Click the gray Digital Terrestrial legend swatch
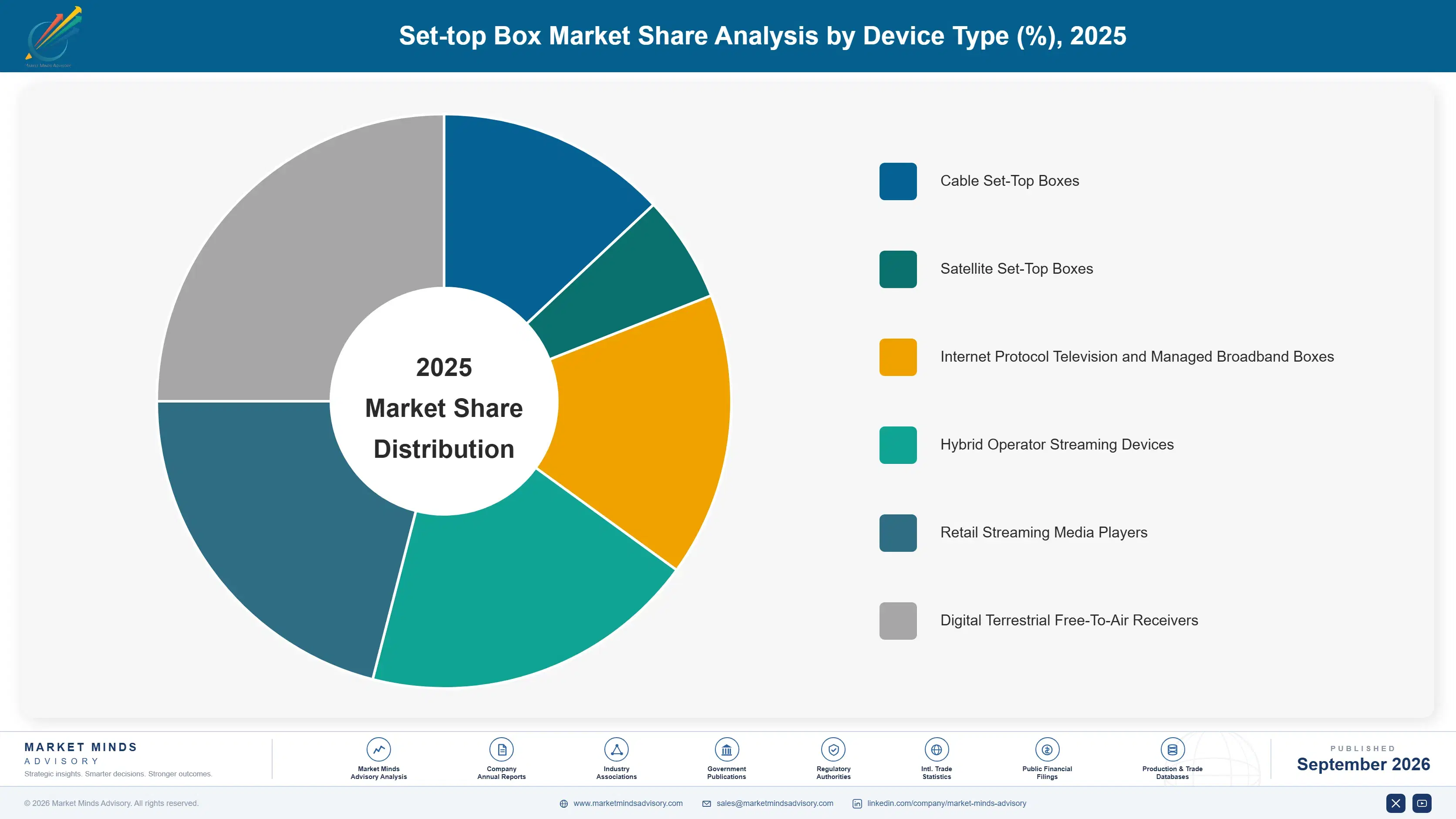The width and height of the screenshot is (1456, 819). pyautogui.click(x=898, y=621)
